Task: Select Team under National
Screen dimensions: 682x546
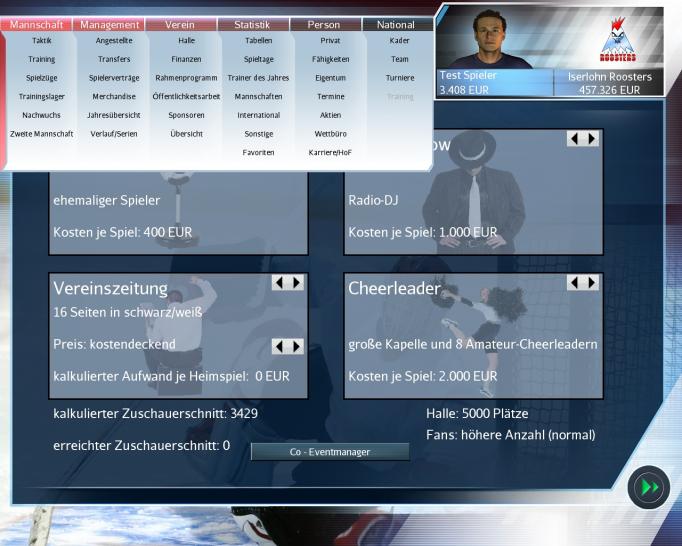Action: (x=399, y=59)
